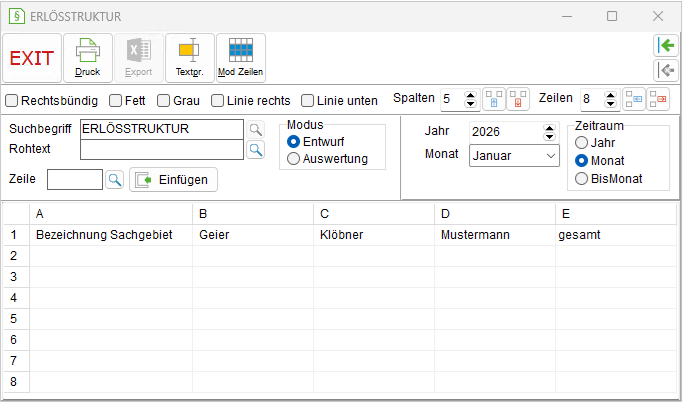
Task: Select column header A
Action: (111, 214)
